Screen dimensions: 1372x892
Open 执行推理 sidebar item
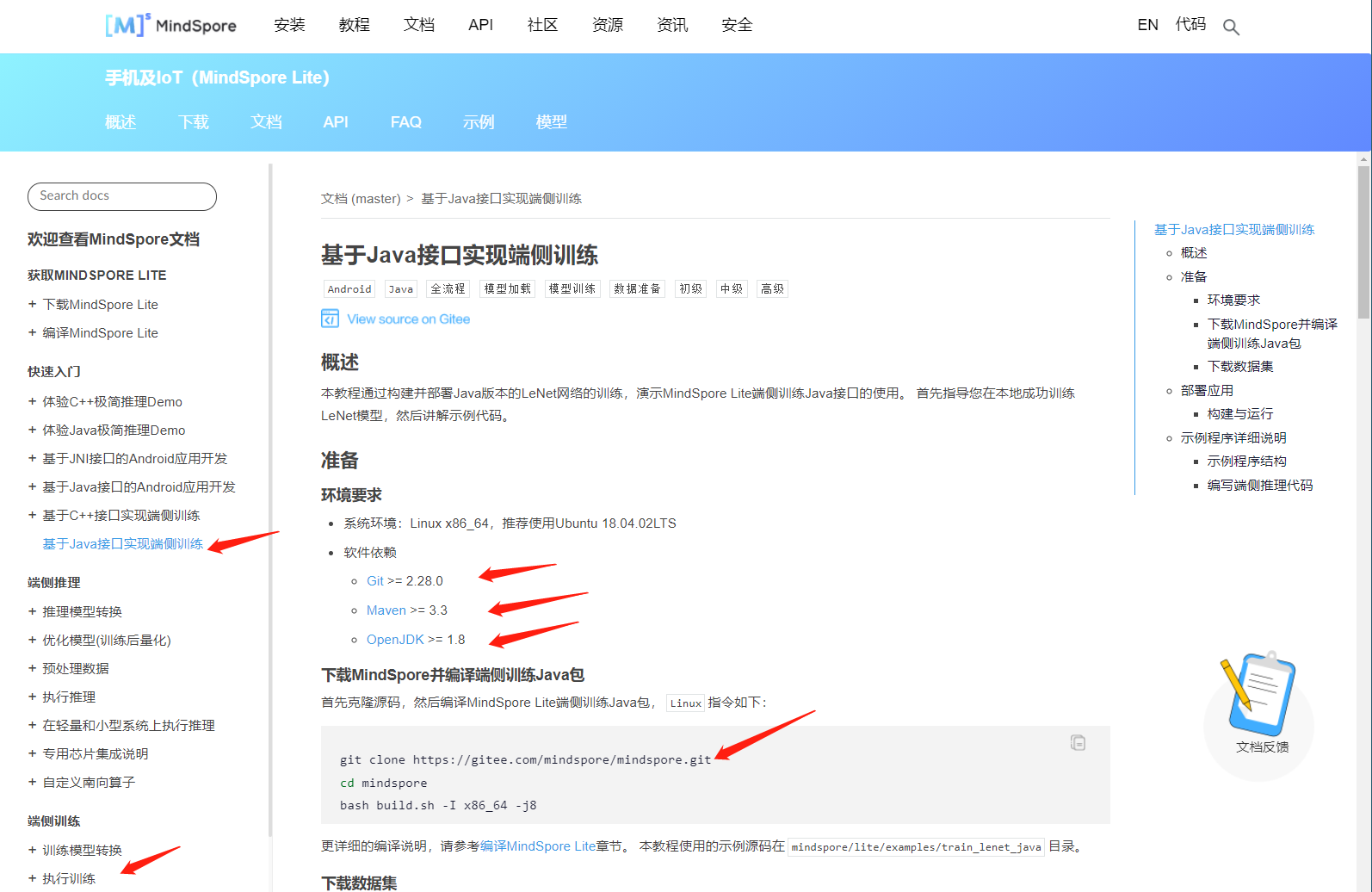(69, 697)
